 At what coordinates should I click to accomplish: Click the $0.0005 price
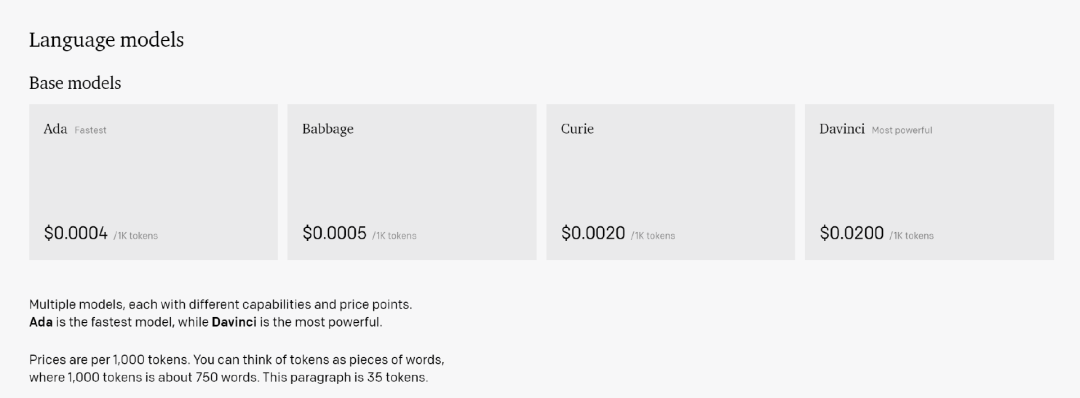335,233
